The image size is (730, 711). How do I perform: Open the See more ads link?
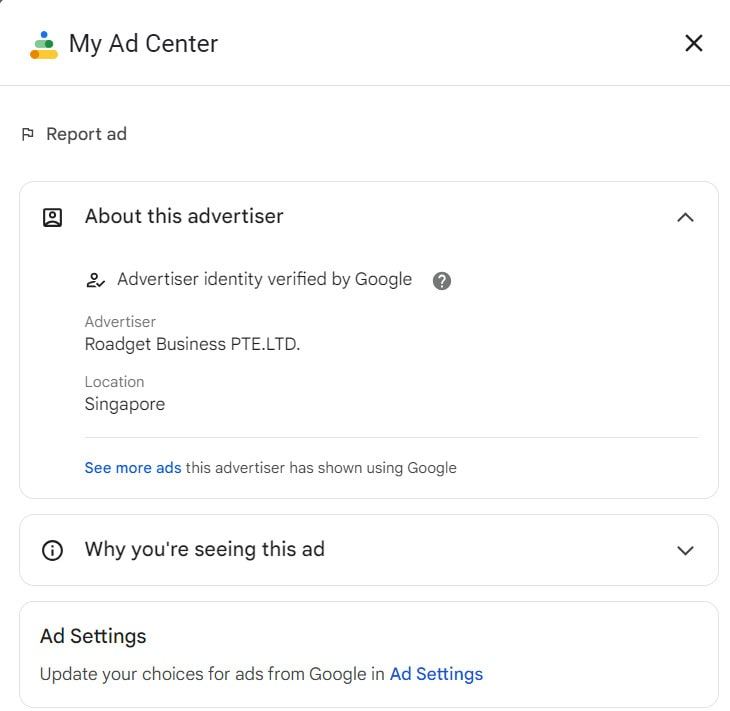[x=133, y=467]
